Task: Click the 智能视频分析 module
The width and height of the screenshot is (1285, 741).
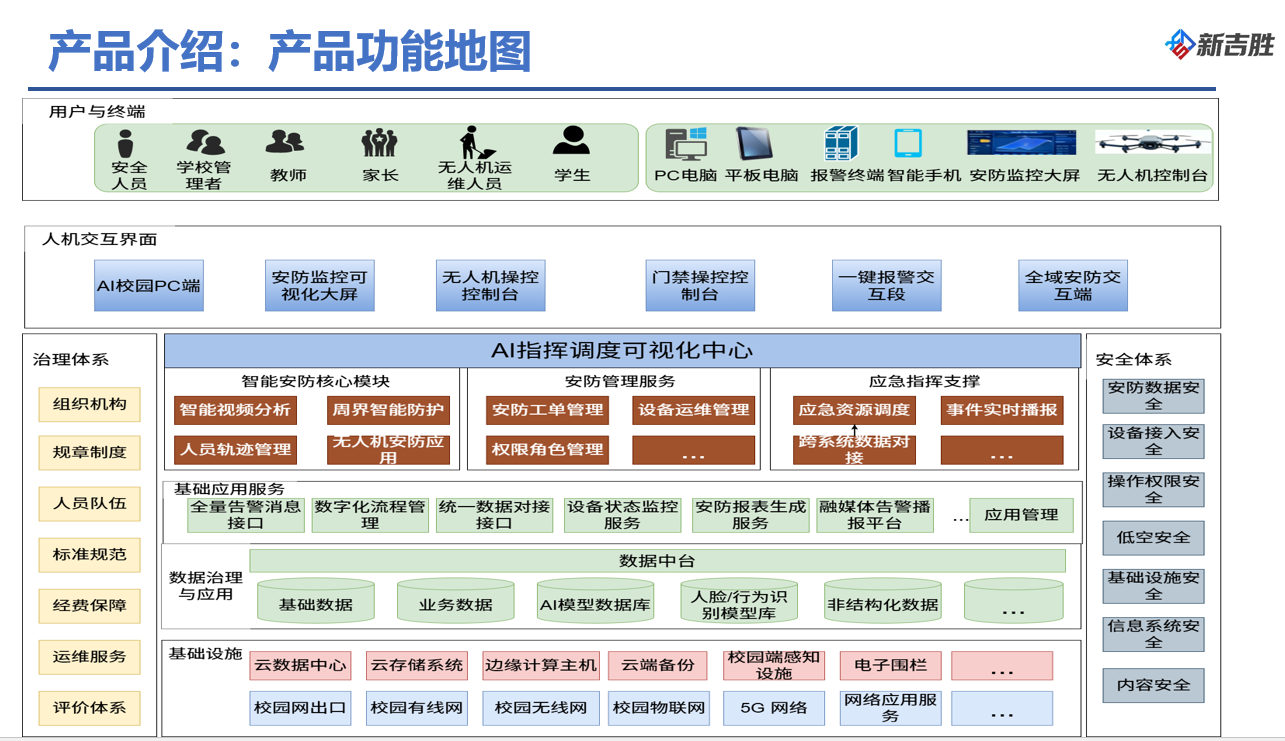Action: pyautogui.click(x=235, y=410)
